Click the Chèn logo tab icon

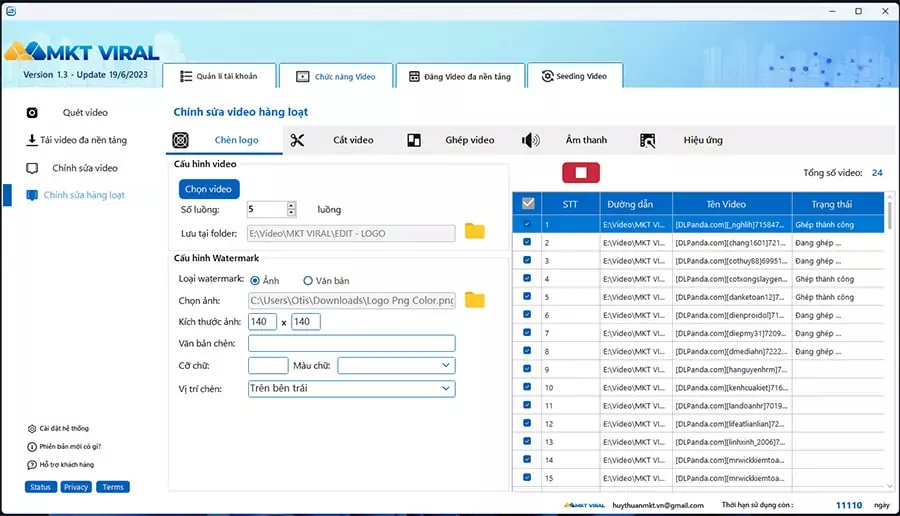click(x=180, y=140)
